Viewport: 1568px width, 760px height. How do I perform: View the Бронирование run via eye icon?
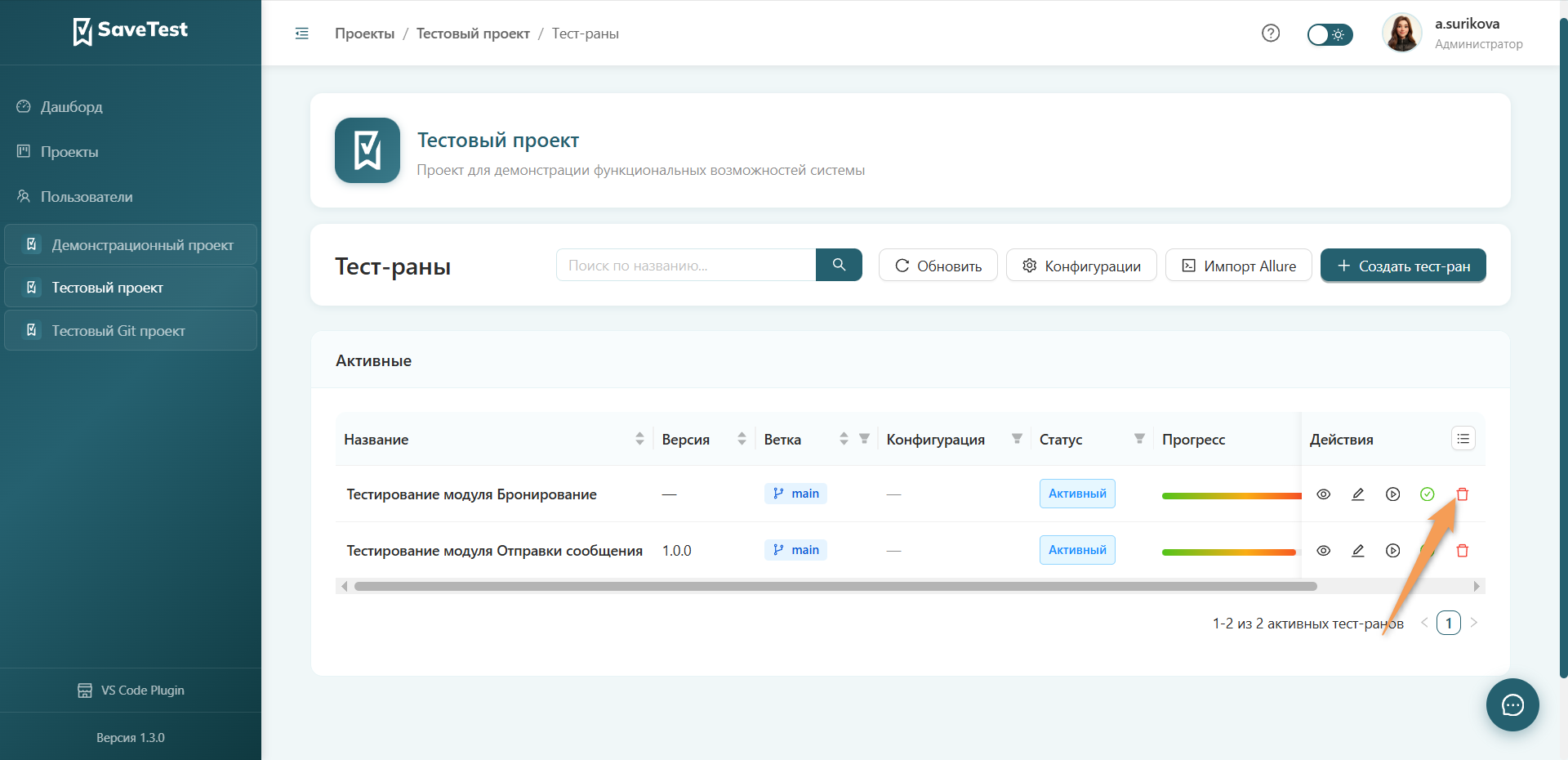pos(1324,494)
